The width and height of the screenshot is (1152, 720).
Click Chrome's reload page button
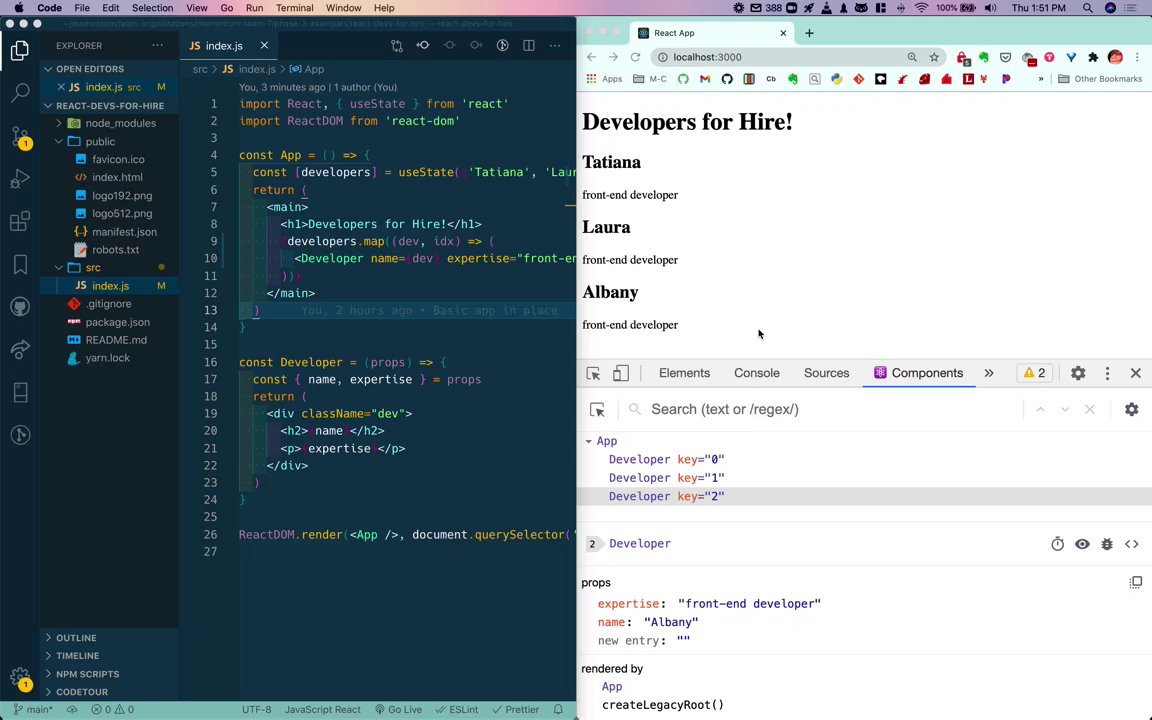[x=636, y=57]
